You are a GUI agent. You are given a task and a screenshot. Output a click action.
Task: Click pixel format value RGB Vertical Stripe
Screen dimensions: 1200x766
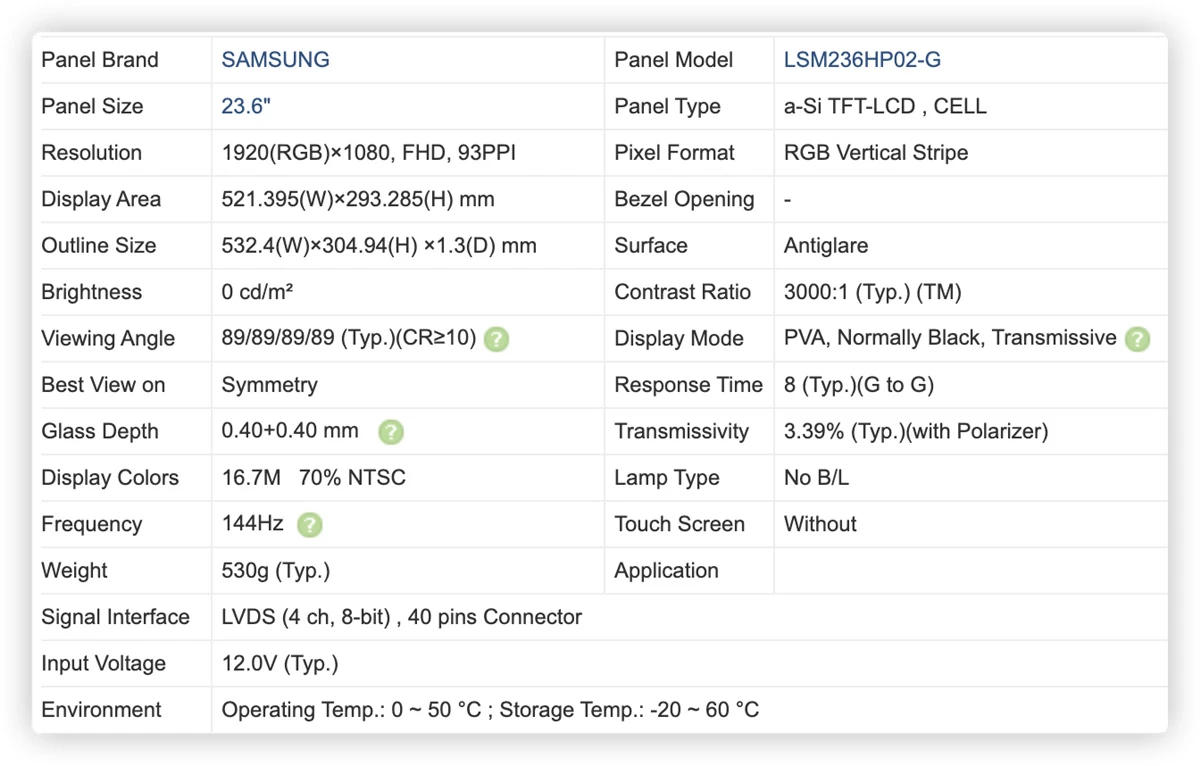pos(876,153)
